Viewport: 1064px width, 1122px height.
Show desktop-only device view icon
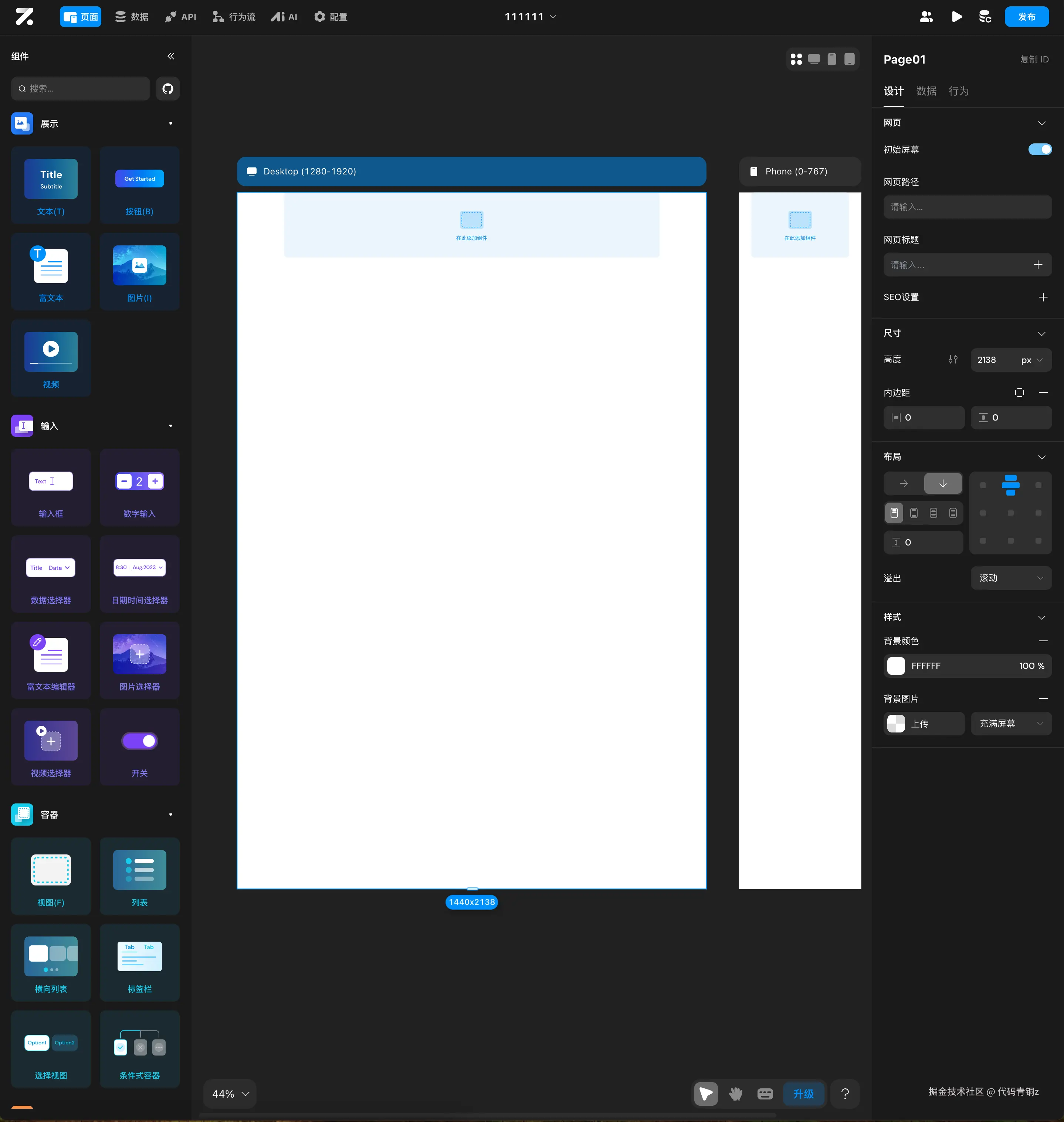pos(814,59)
